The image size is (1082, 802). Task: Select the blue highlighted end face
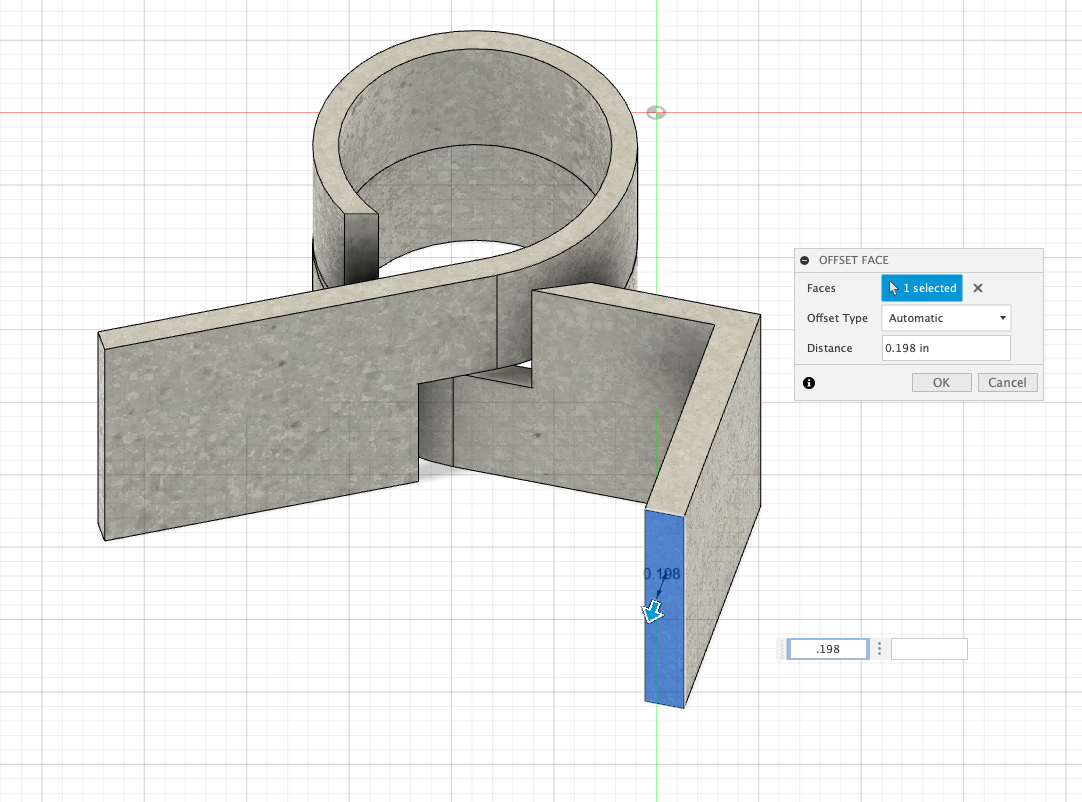click(664, 660)
